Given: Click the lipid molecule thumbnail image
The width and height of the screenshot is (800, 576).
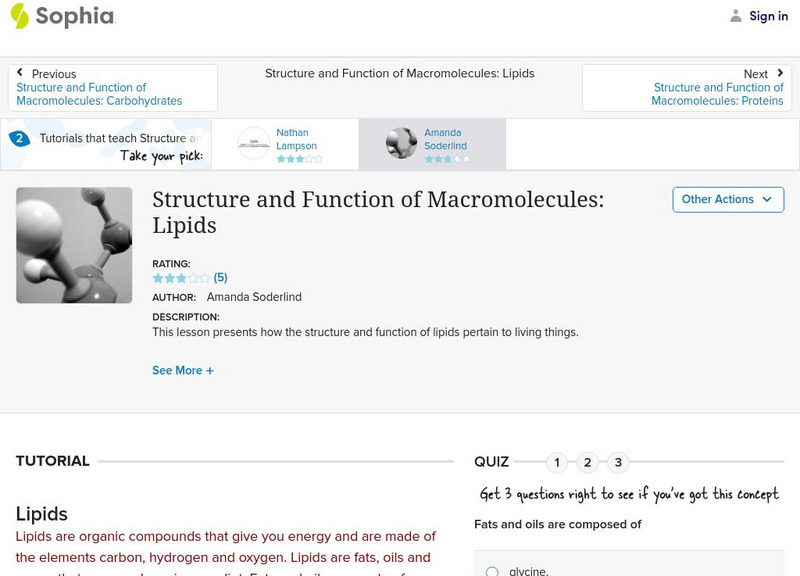Looking at the screenshot, I should pyautogui.click(x=74, y=245).
